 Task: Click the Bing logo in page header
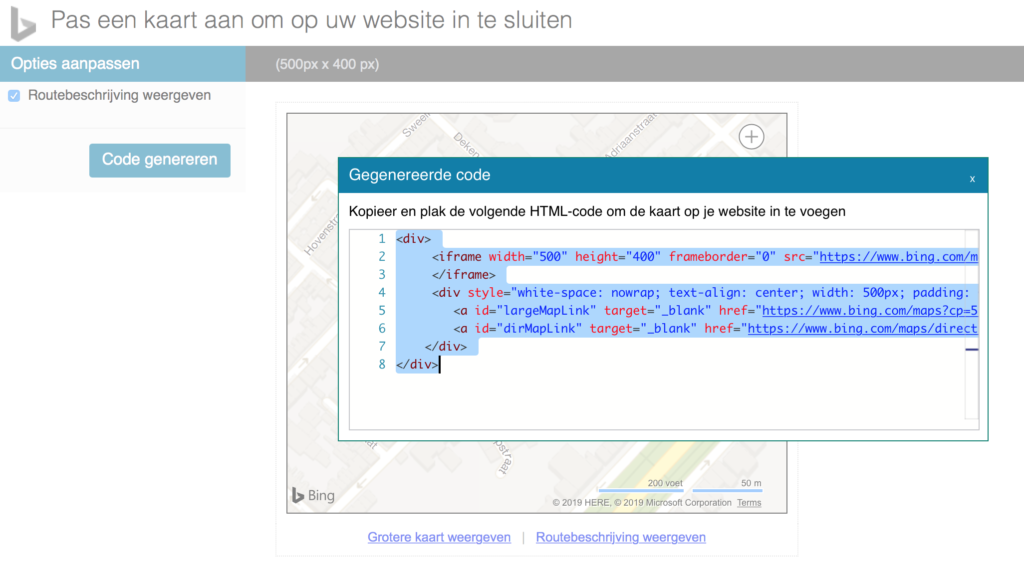pyautogui.click(x=24, y=24)
